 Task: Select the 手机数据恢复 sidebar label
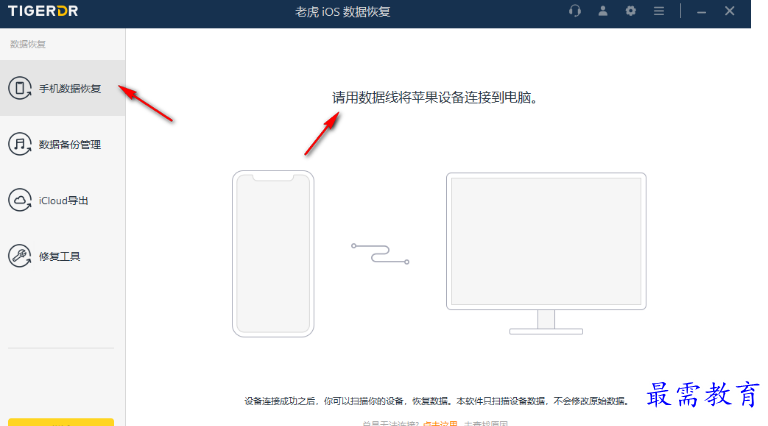[x=70, y=89]
